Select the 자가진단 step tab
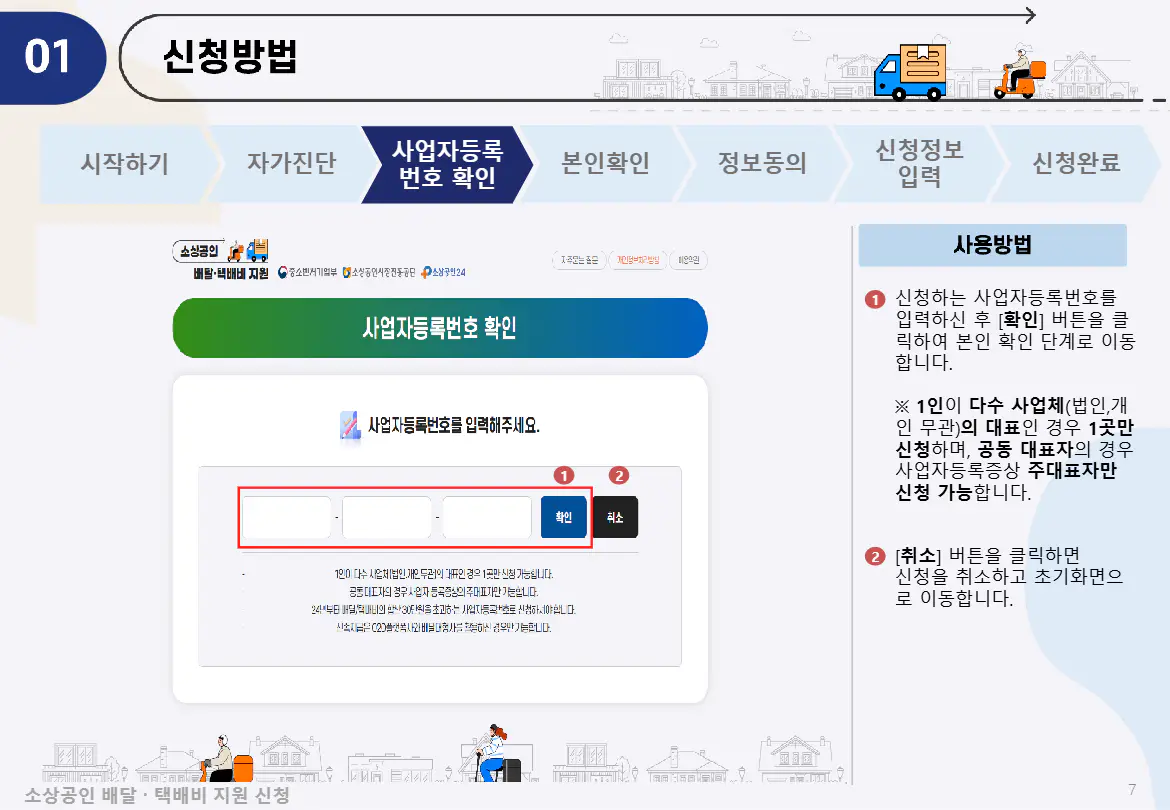Viewport: 1170px width, 810px height. pyautogui.click(x=292, y=164)
